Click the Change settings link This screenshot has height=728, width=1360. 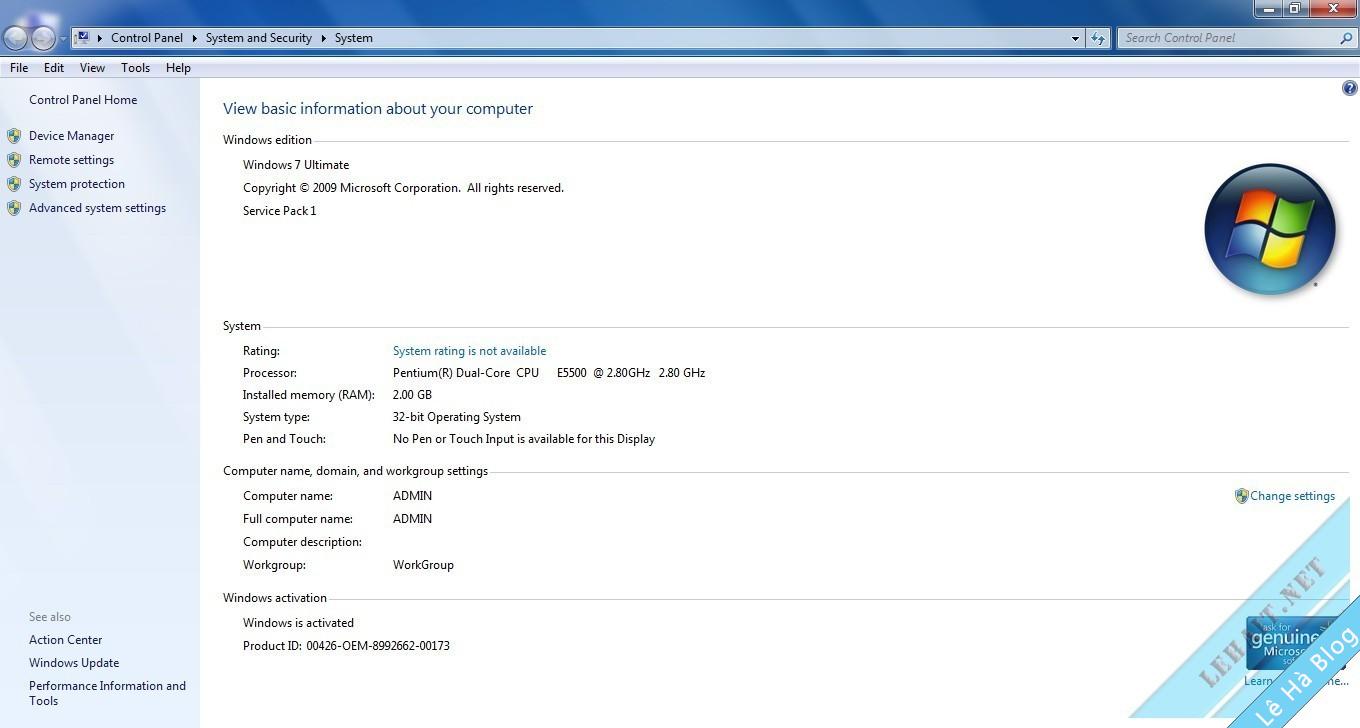point(1292,496)
